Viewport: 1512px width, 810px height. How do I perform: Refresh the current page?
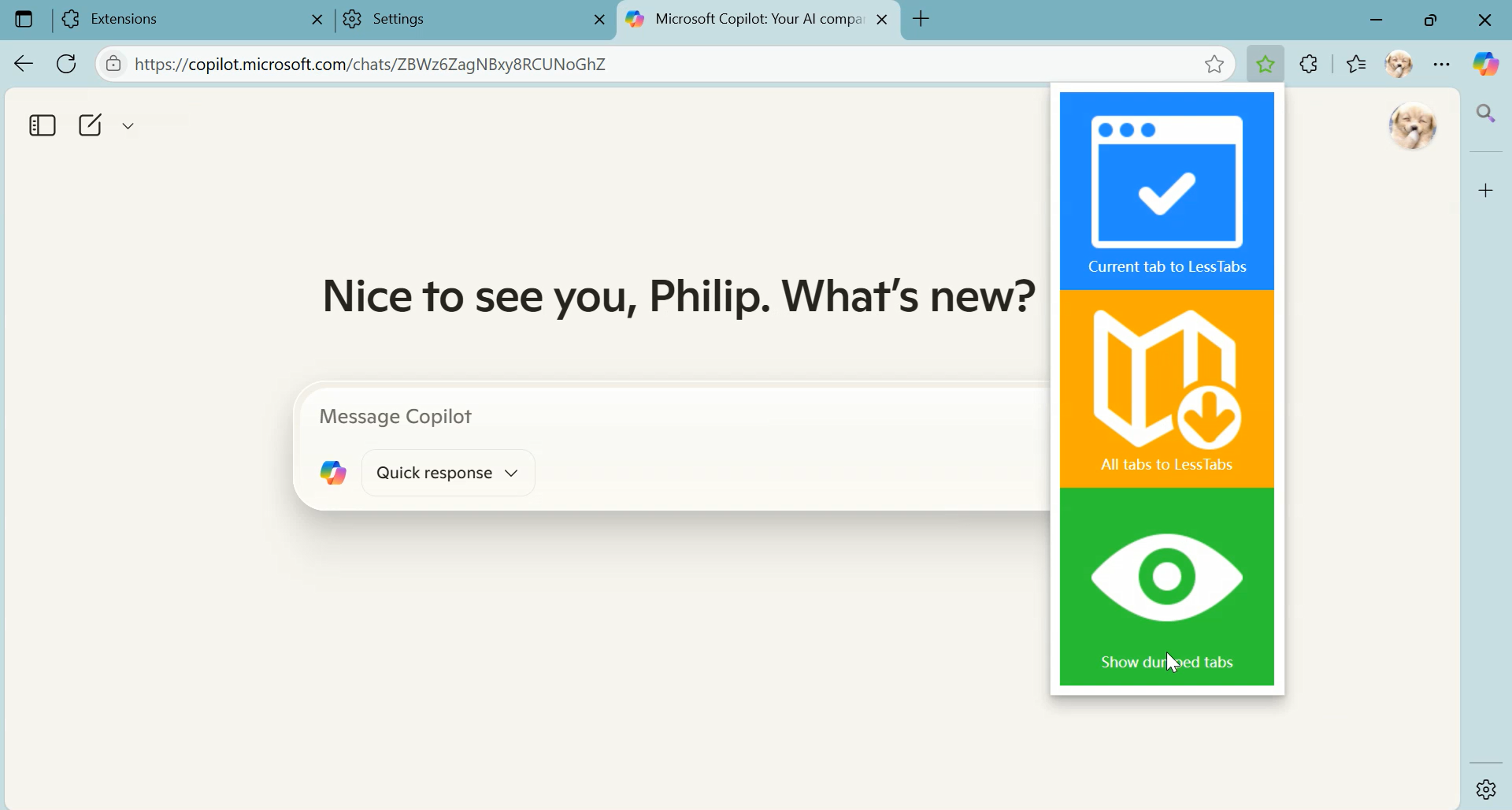click(67, 65)
